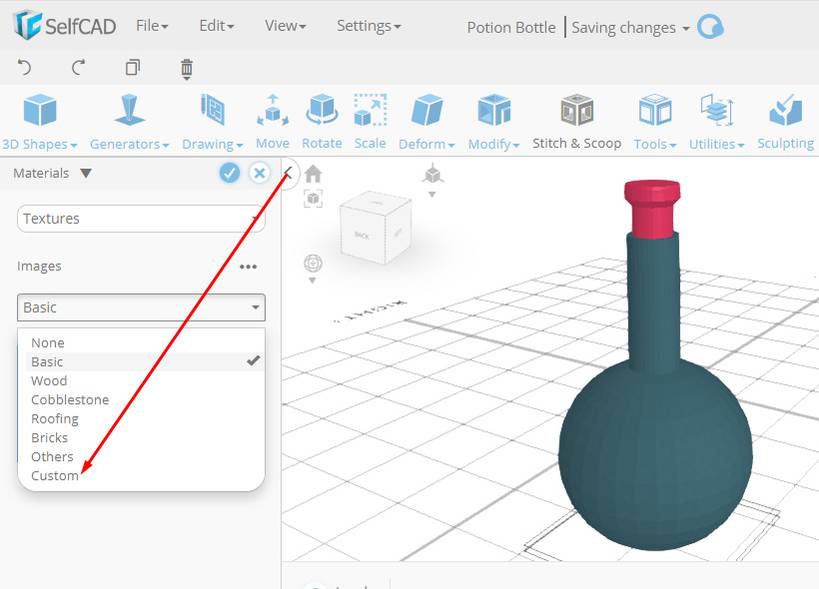Open the Drawing tool
The image size is (819, 589).
[x=213, y=122]
